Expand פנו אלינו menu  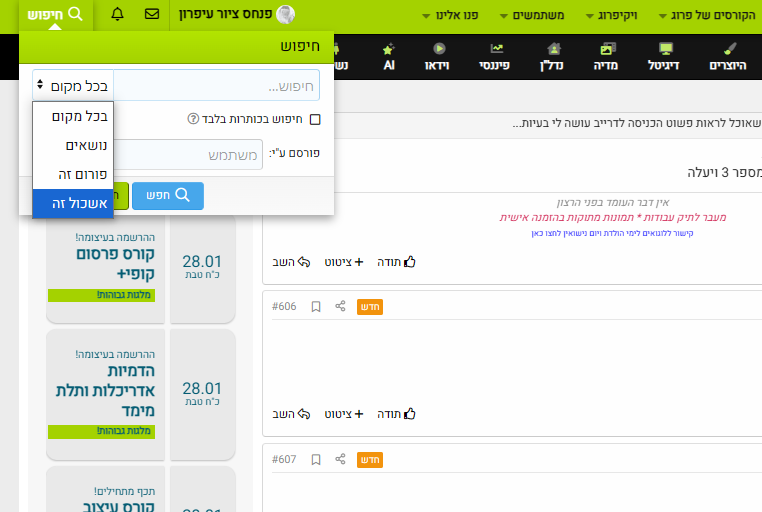(x=450, y=16)
